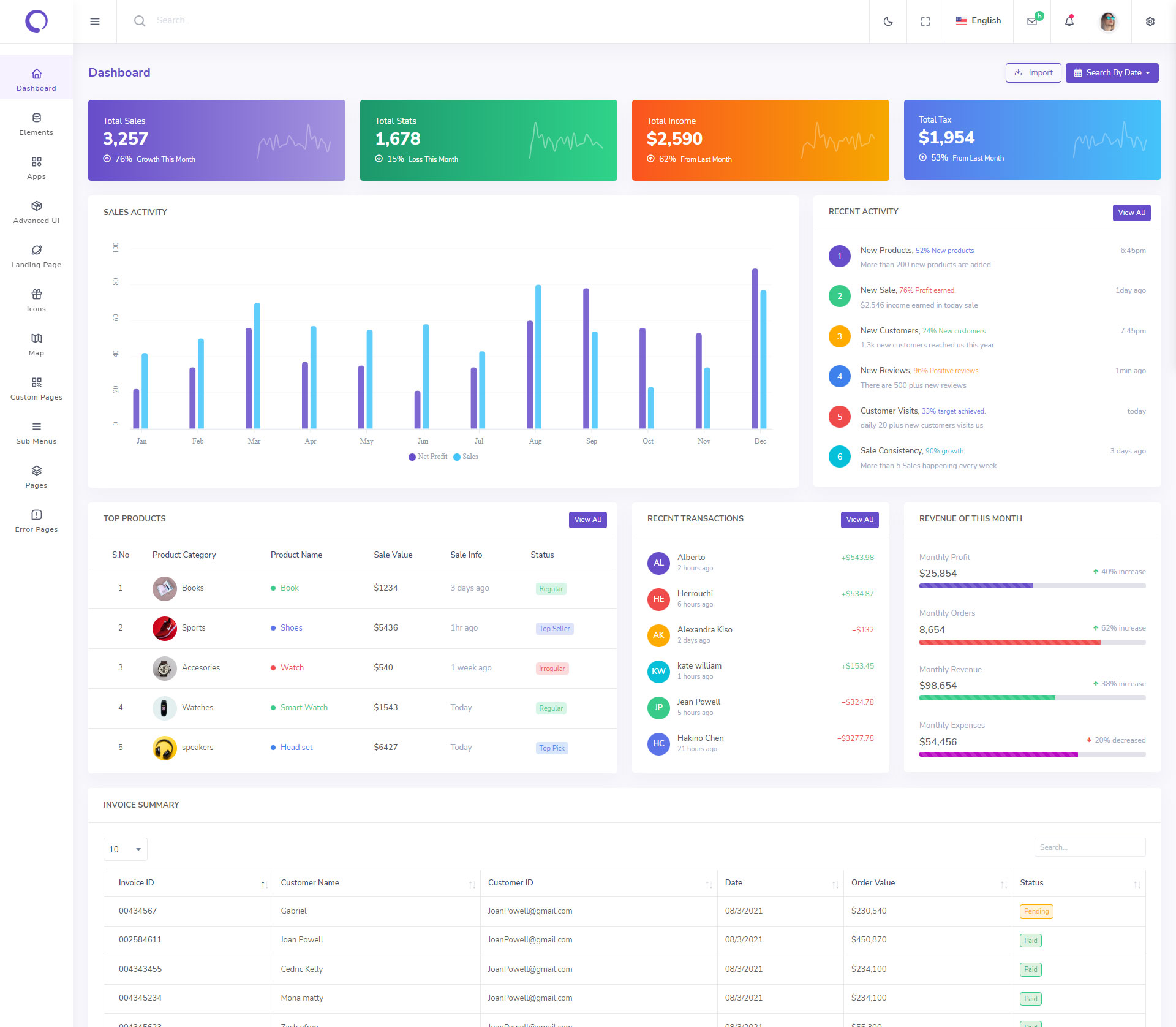Open notifications bell icon
1176x1027 pixels.
click(x=1069, y=21)
